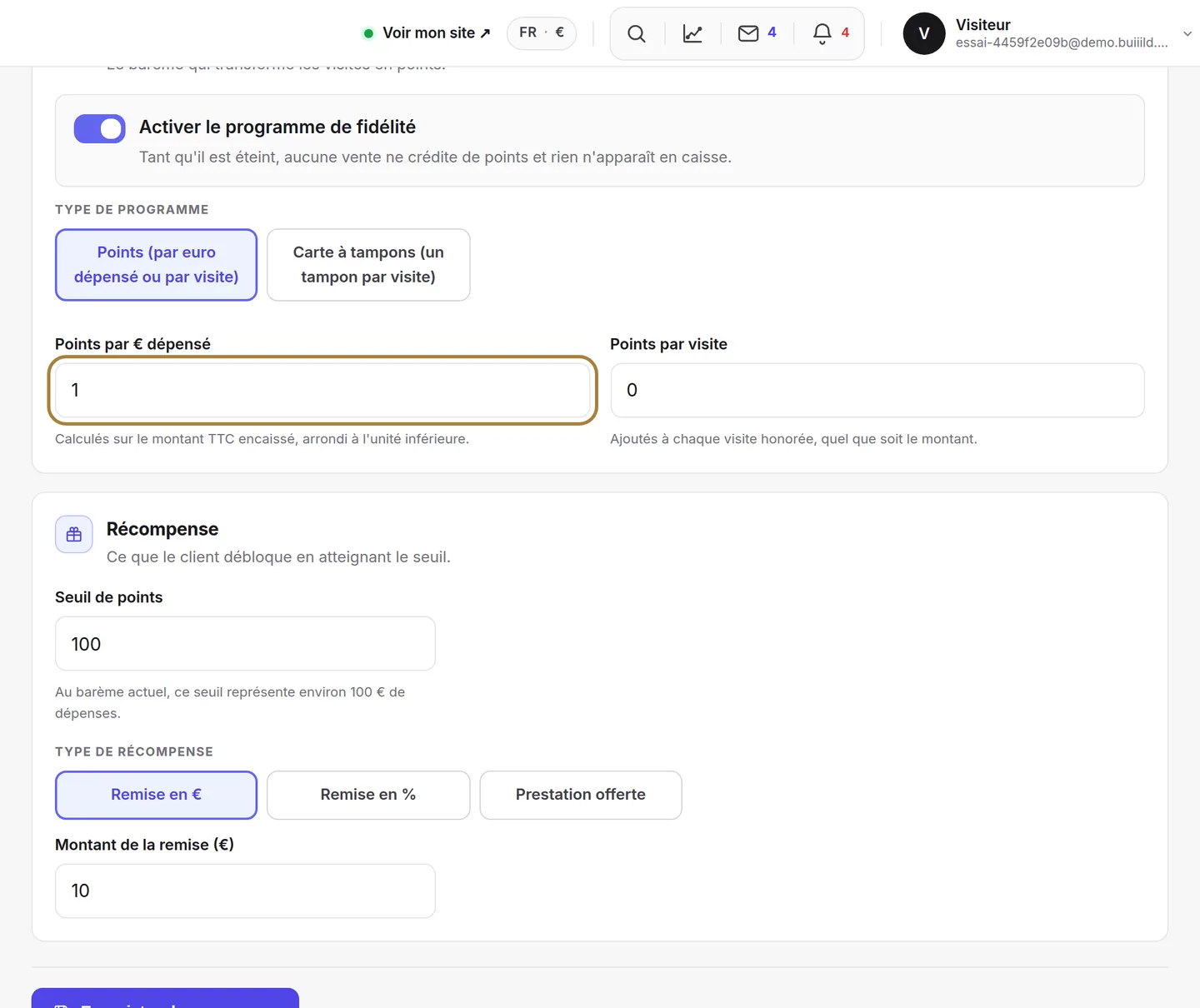Open the search magnifier icon

pyautogui.click(x=637, y=33)
